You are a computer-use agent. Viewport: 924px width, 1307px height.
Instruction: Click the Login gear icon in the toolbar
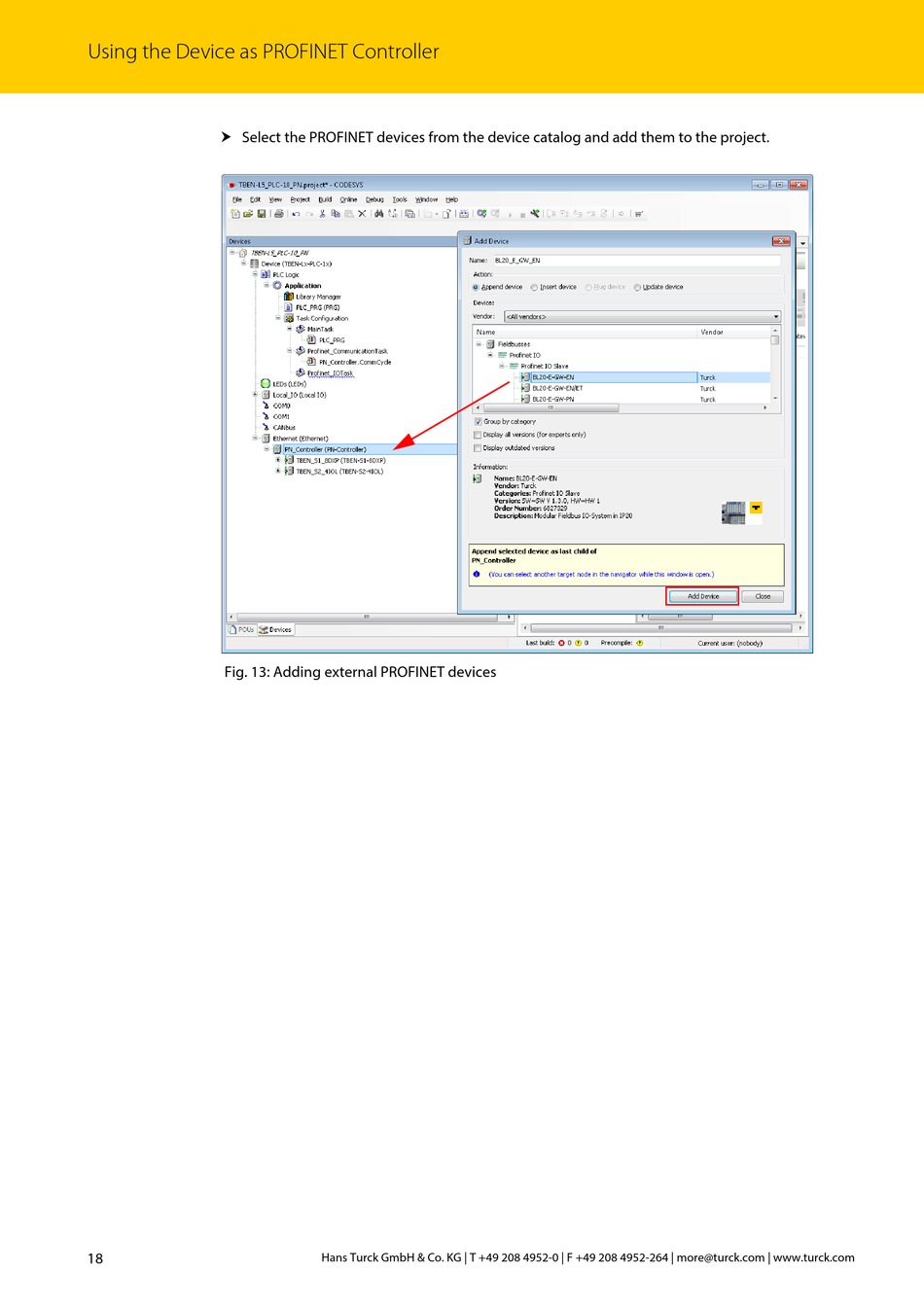[481, 214]
